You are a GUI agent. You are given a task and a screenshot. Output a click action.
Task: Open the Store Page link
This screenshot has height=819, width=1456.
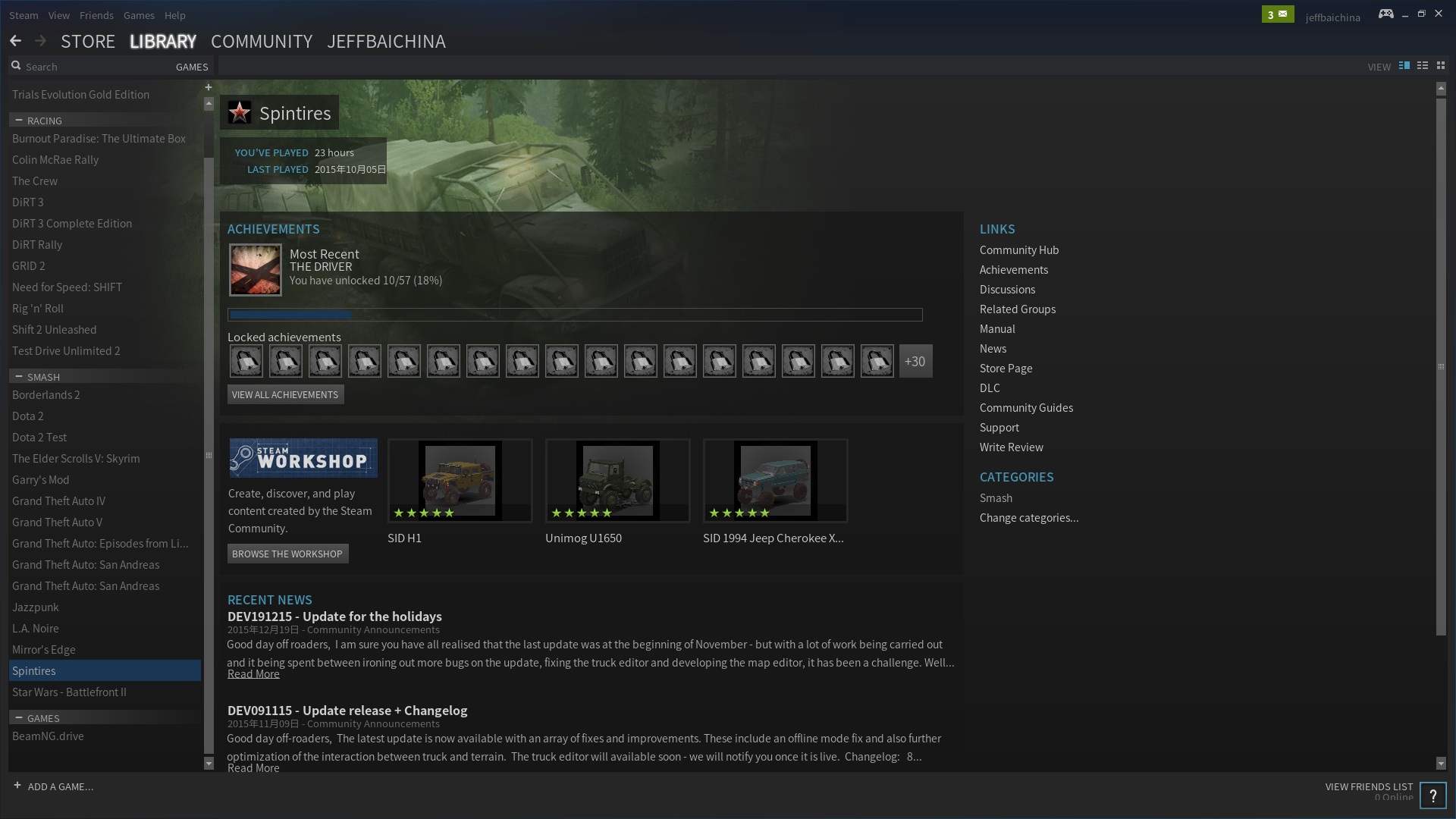[1006, 368]
